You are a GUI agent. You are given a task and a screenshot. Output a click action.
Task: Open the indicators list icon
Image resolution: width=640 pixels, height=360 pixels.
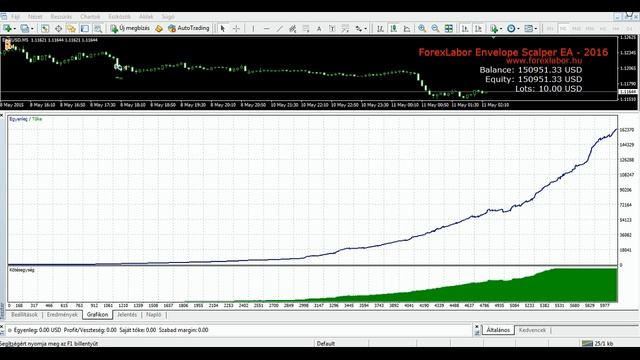[494, 28]
